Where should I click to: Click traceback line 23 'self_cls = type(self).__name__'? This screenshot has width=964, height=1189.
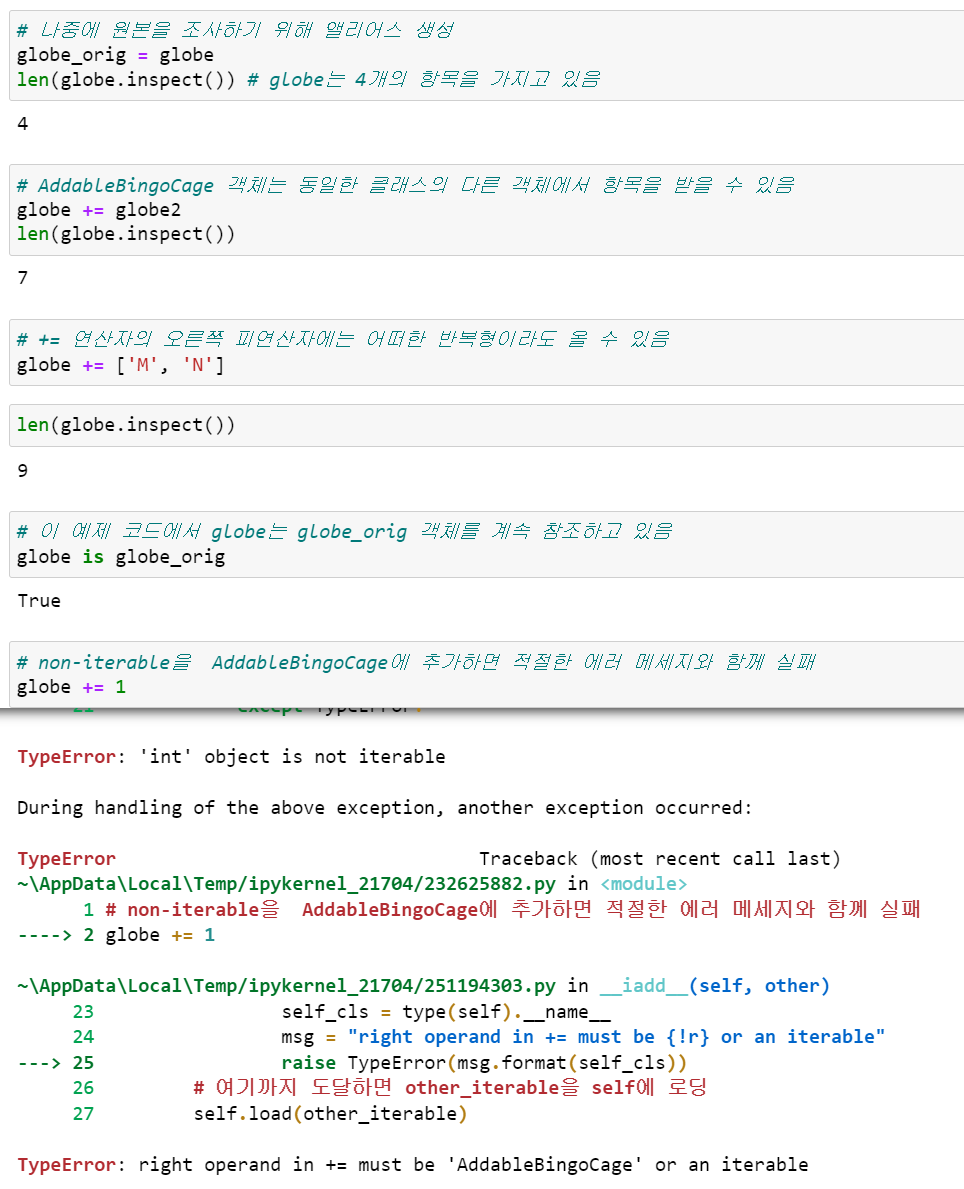coord(342,1012)
